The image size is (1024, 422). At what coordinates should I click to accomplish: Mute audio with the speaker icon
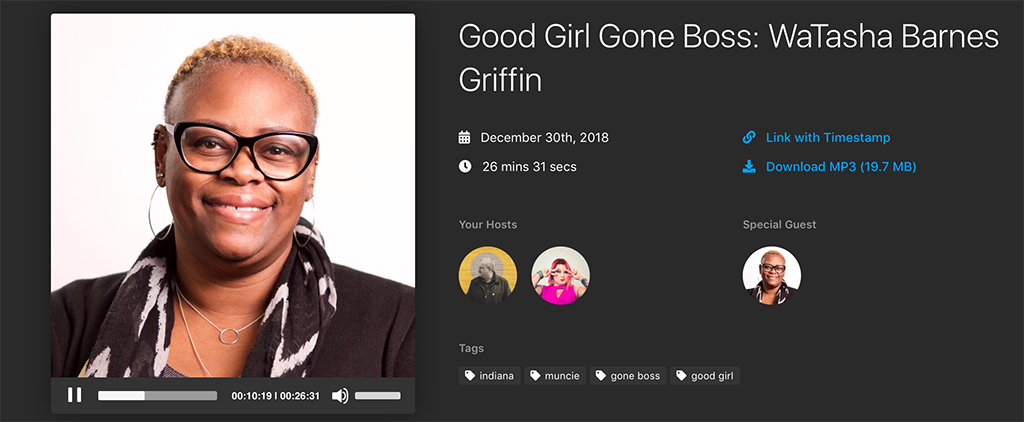(x=340, y=396)
